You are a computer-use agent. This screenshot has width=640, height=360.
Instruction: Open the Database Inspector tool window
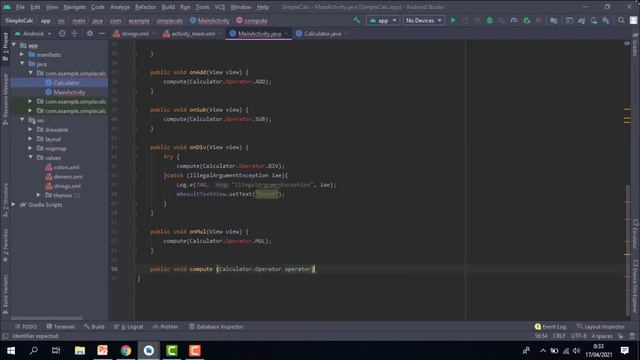click(216, 327)
